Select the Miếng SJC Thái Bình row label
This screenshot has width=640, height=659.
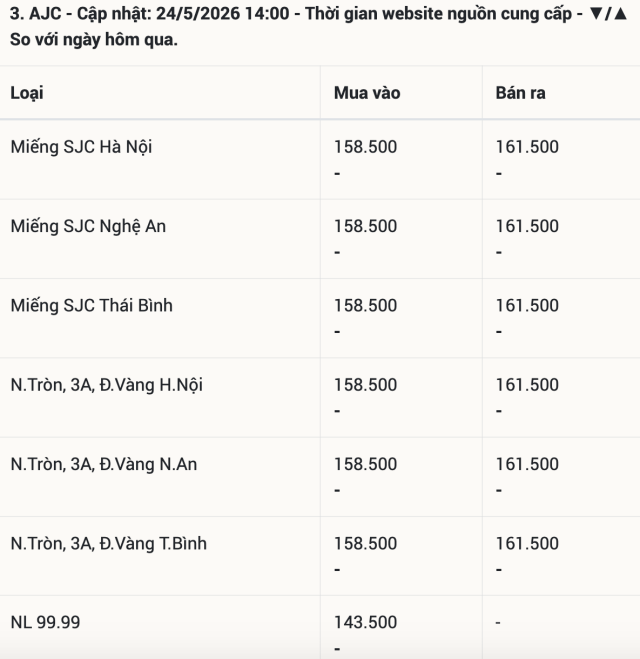coord(92,306)
